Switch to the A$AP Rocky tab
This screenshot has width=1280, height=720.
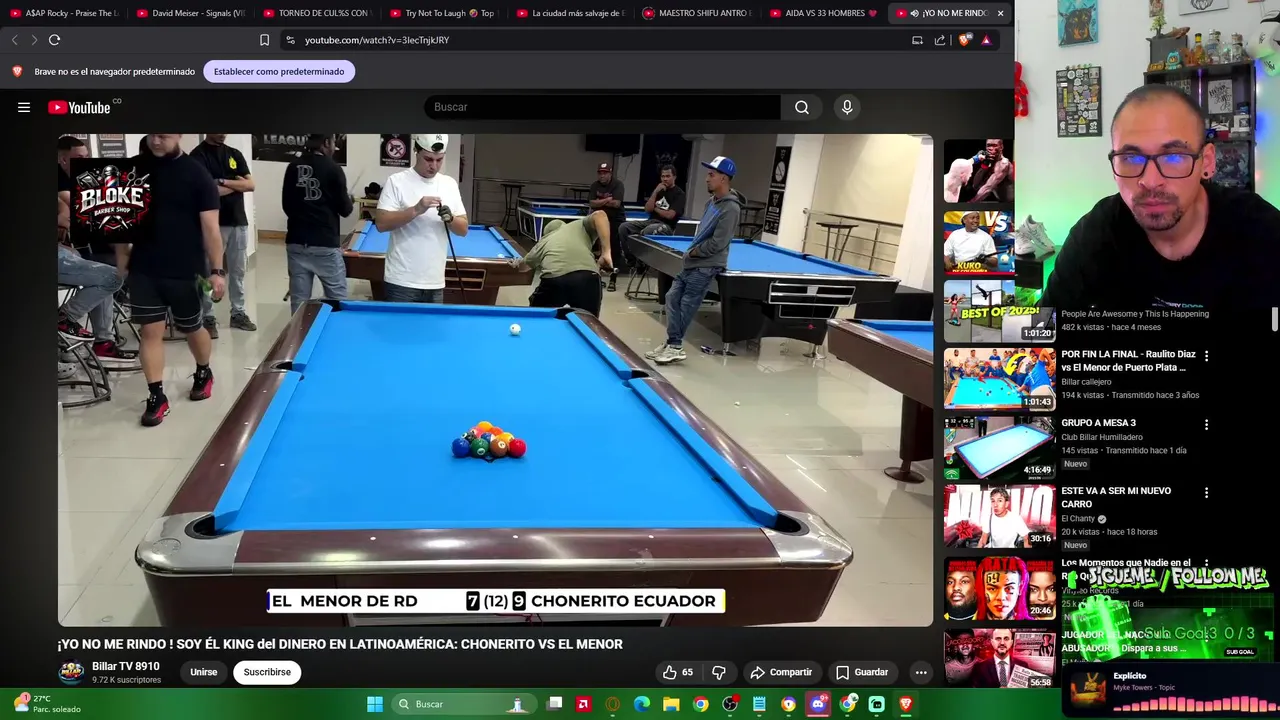[x=64, y=13]
